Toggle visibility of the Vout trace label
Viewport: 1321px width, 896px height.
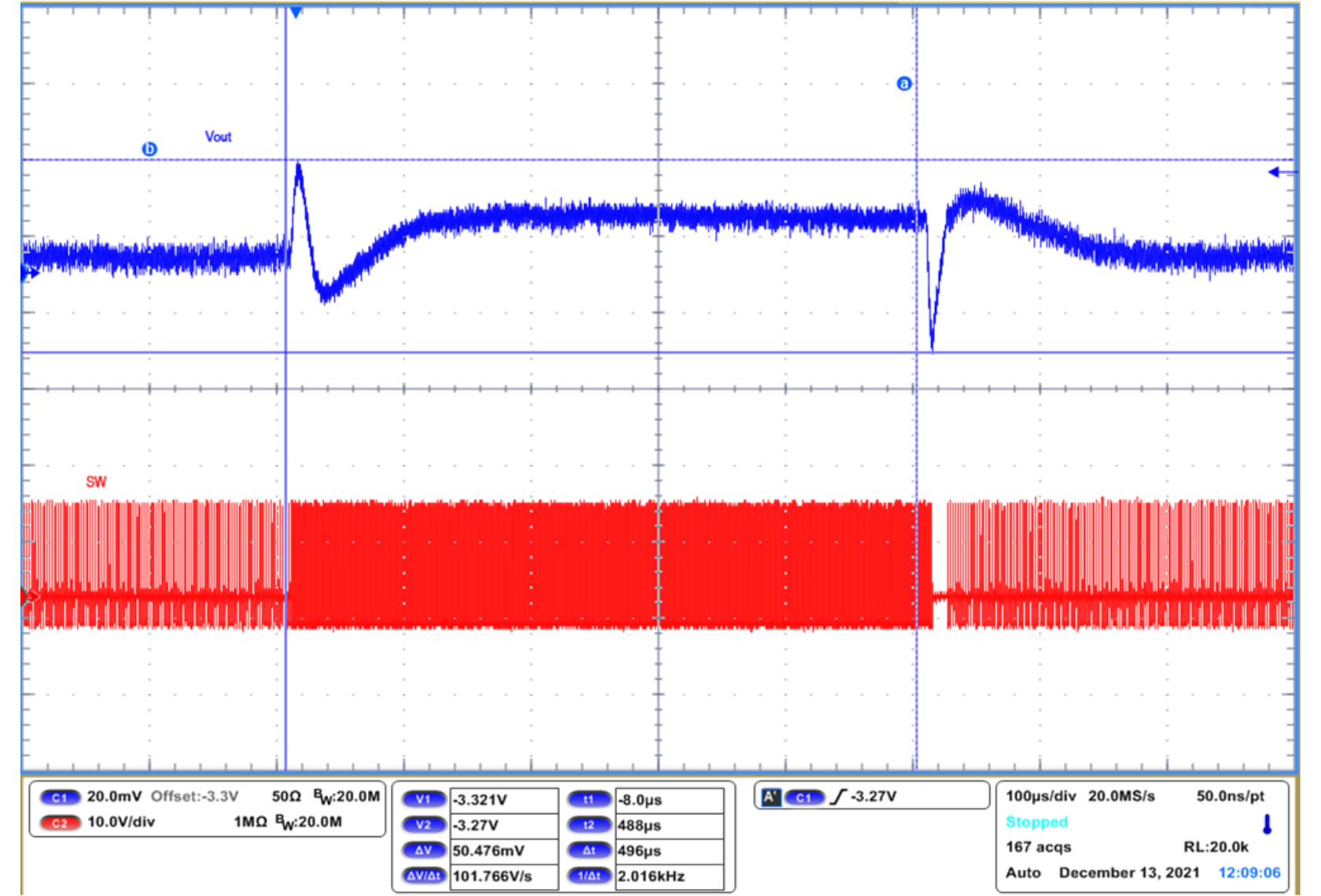point(219,137)
